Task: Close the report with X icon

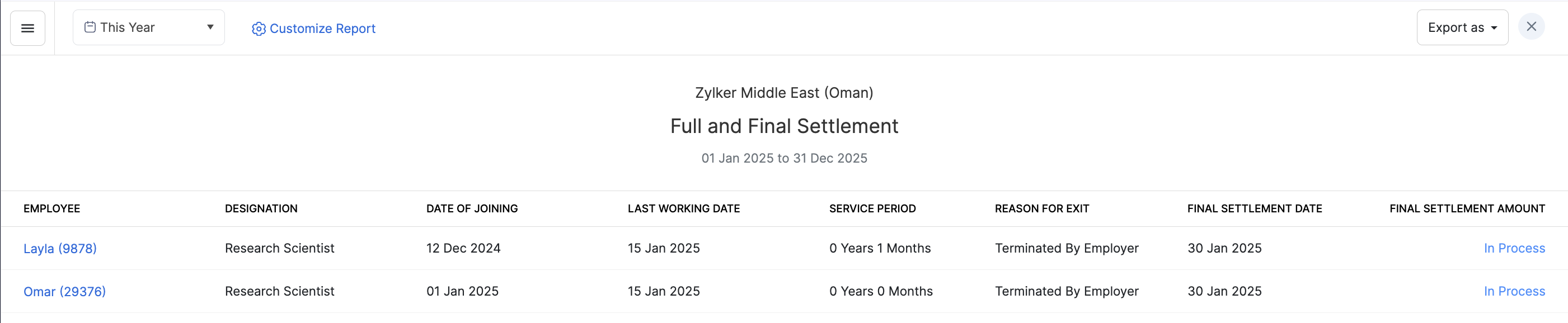Action: (x=1531, y=27)
